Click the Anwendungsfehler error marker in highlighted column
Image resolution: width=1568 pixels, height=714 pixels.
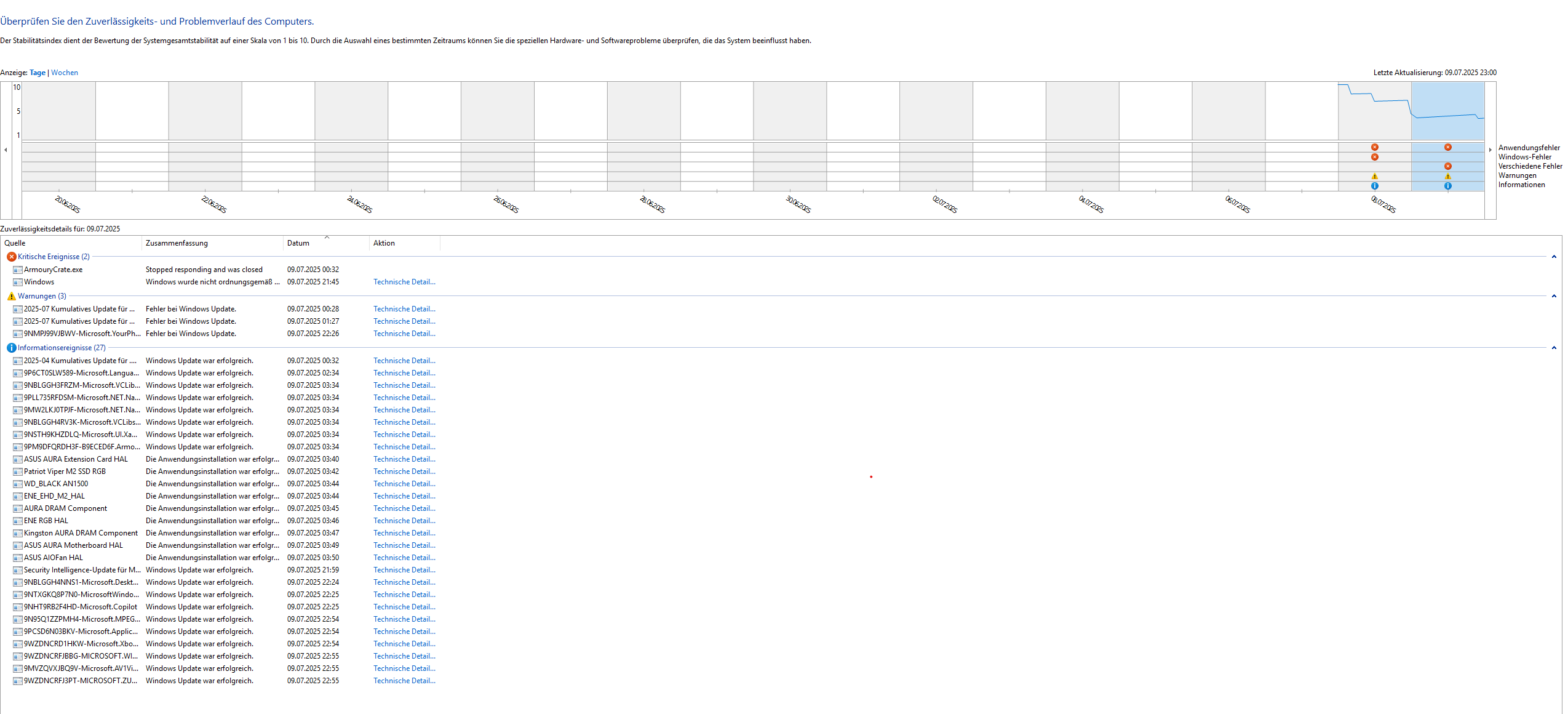1447,147
